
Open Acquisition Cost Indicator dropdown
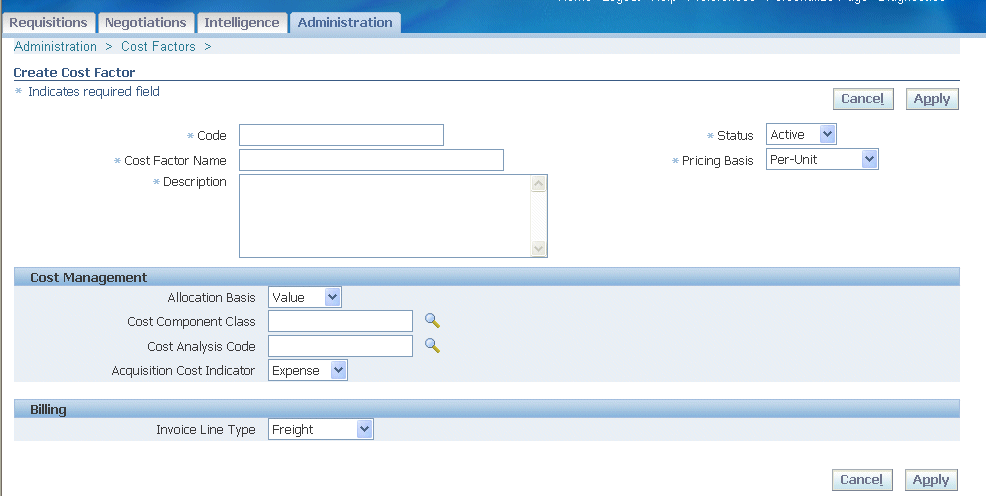point(307,370)
